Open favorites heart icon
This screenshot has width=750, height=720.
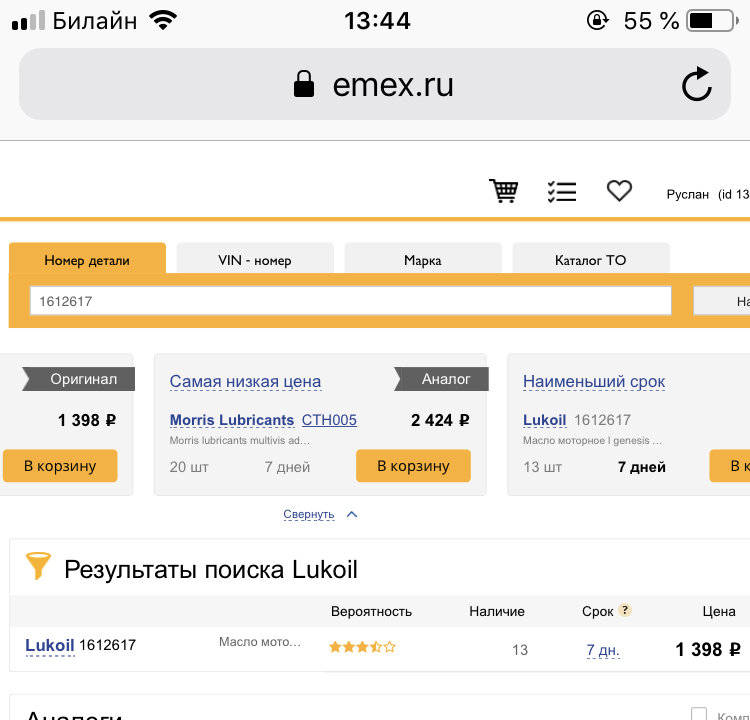(x=619, y=191)
